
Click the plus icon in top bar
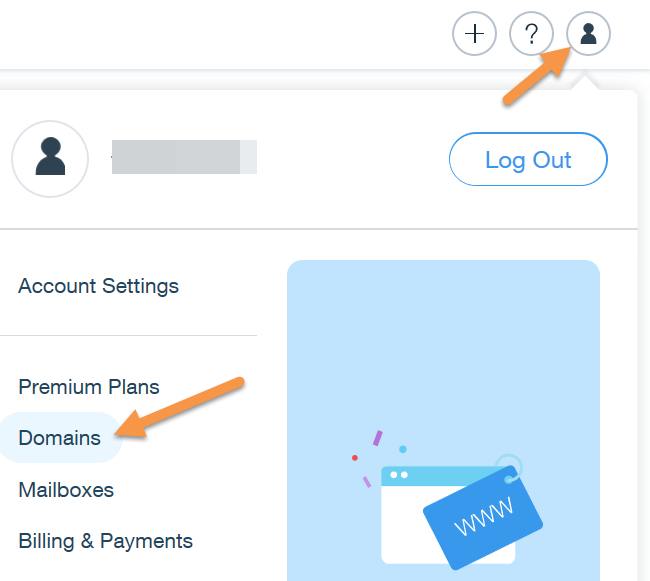point(475,35)
